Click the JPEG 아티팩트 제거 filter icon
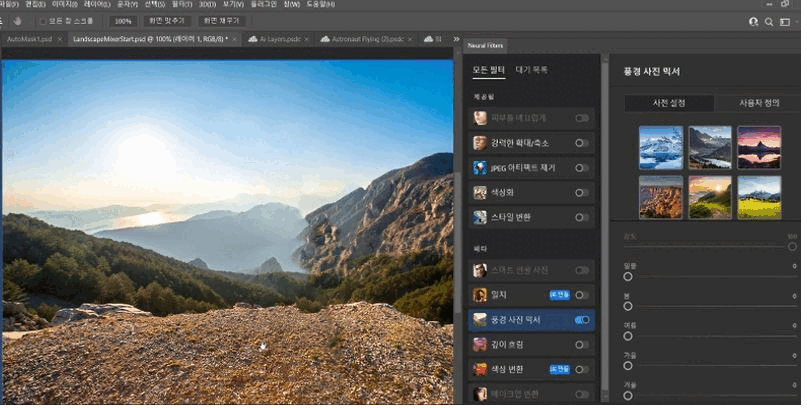The width and height of the screenshot is (807, 408). pos(481,168)
